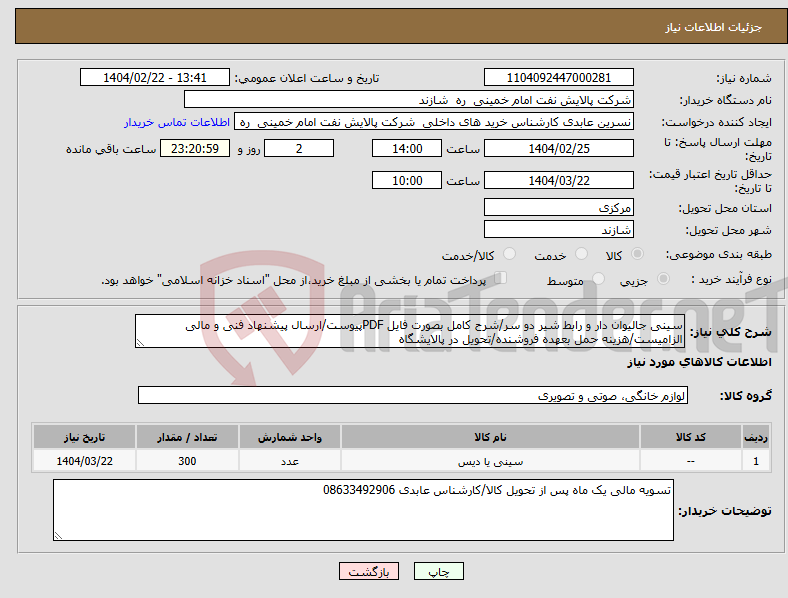Click the response deadline date 1404/02/25
This screenshot has height=598, width=788.
[558, 148]
